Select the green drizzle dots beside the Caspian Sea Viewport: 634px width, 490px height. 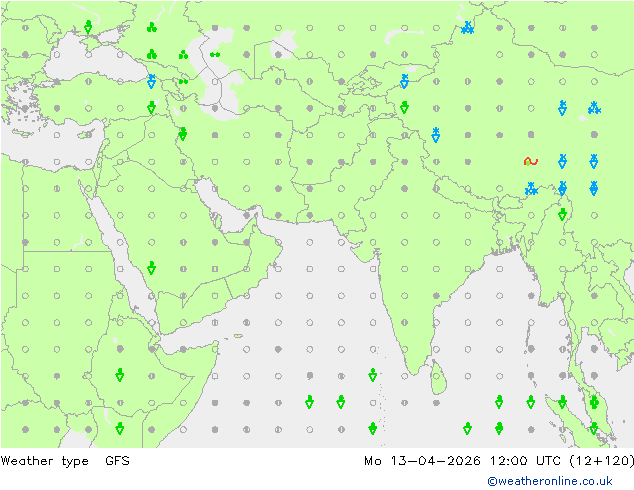[x=214, y=54]
